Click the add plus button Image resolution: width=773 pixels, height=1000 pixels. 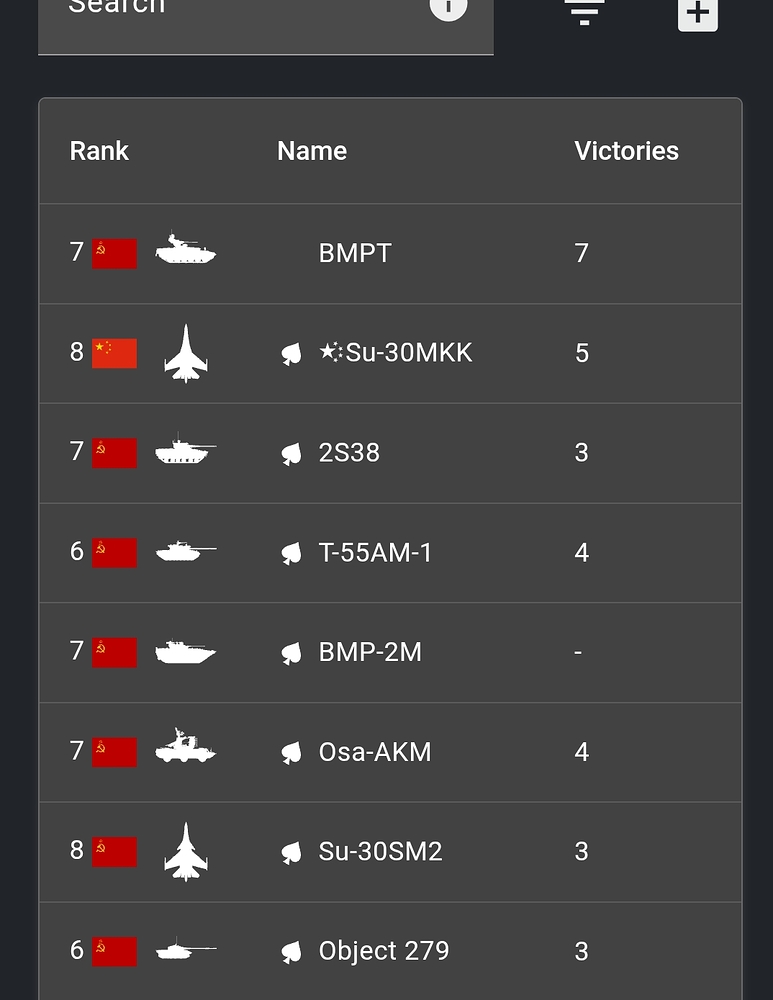point(698,13)
